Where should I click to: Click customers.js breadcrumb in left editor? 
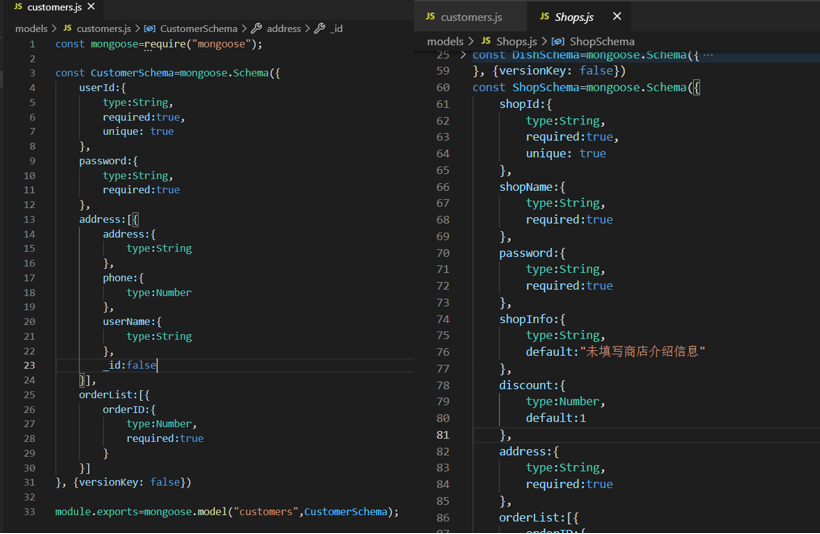pos(104,29)
